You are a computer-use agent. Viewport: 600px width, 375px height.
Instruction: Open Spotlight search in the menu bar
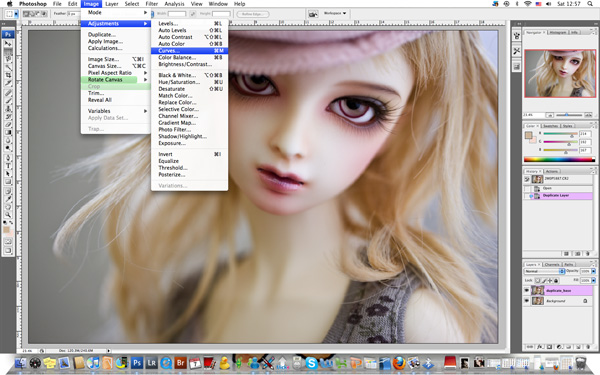pyautogui.click(x=590, y=3)
